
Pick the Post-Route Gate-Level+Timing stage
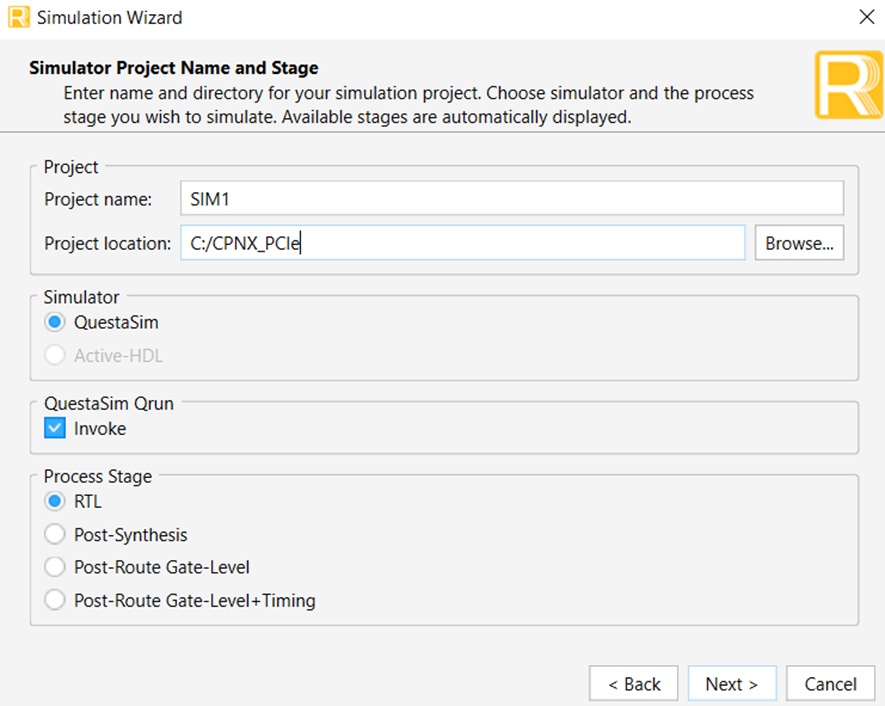[56, 601]
